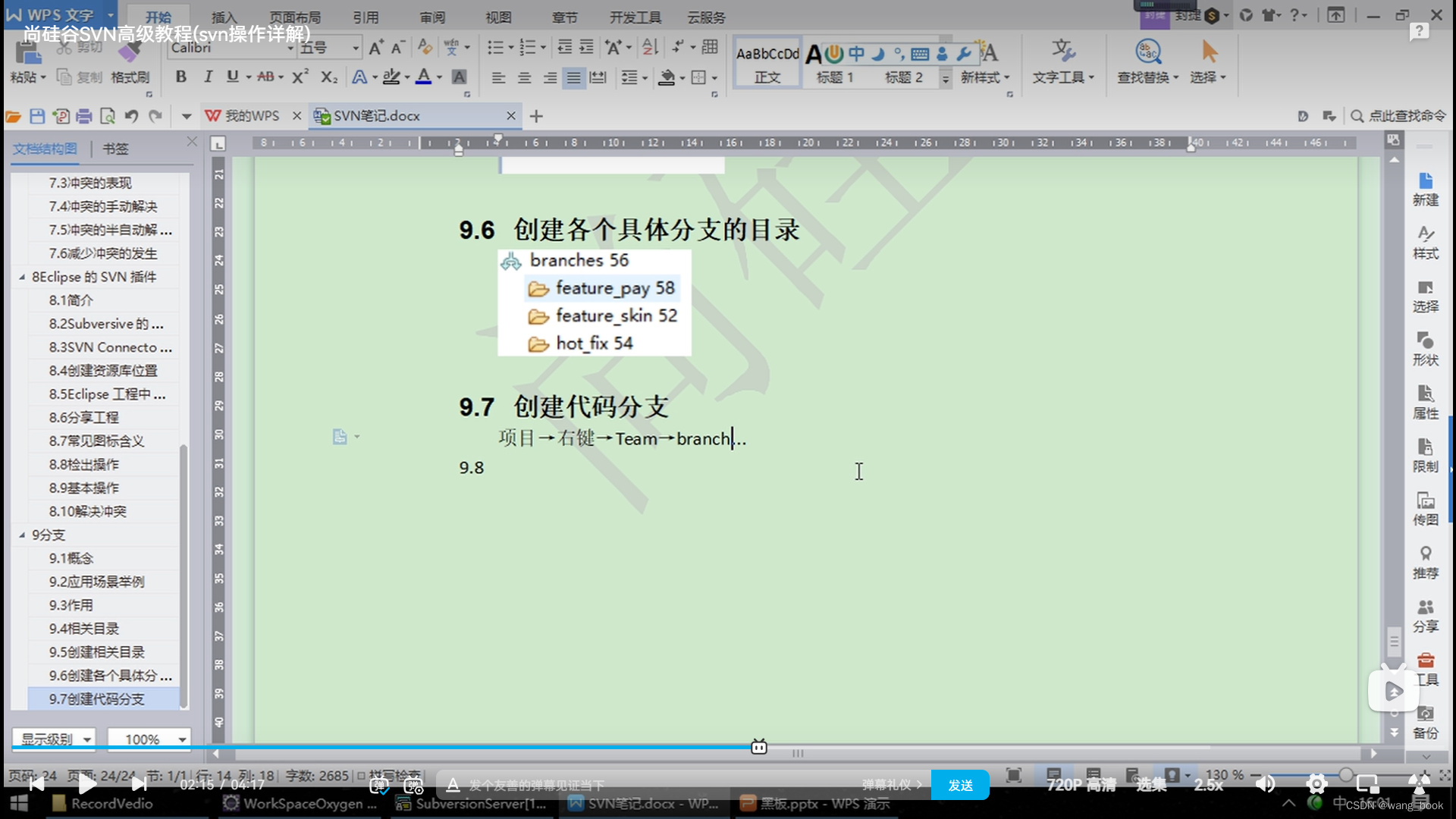Switch to the 引用 ribbon tab
Viewport: 1456px width, 819px height.
pos(366,17)
